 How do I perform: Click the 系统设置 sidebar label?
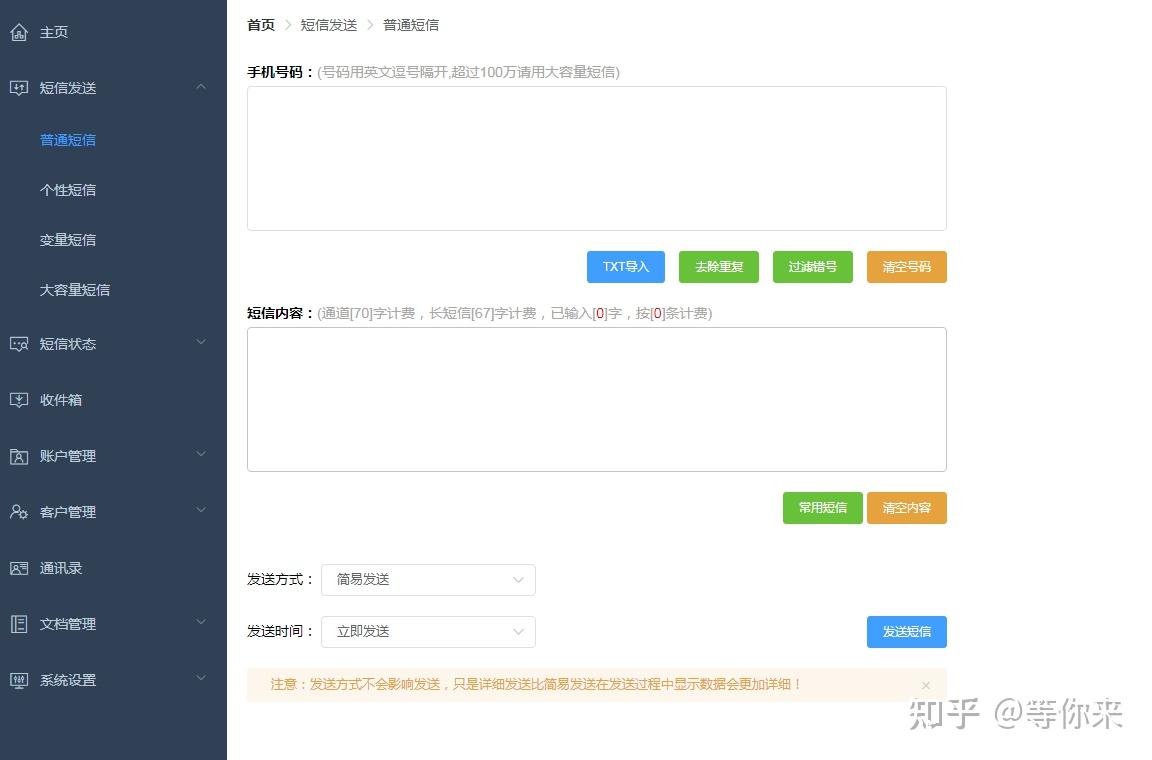[x=68, y=681]
